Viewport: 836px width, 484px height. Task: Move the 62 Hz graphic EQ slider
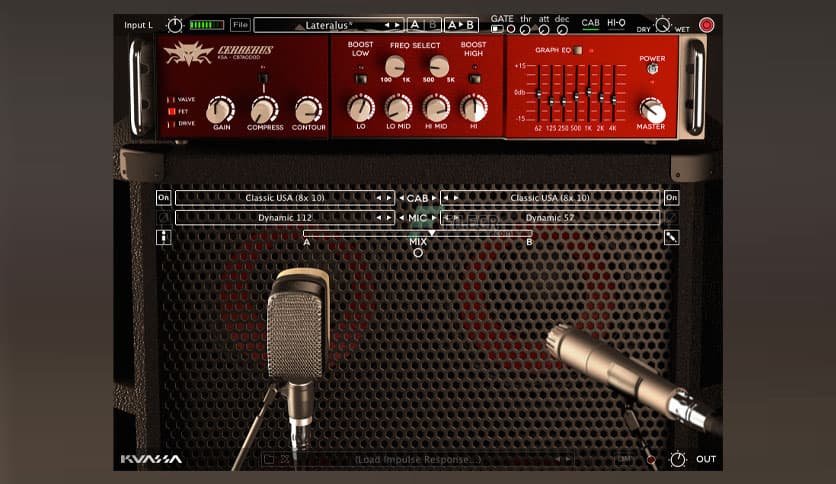[x=538, y=94]
